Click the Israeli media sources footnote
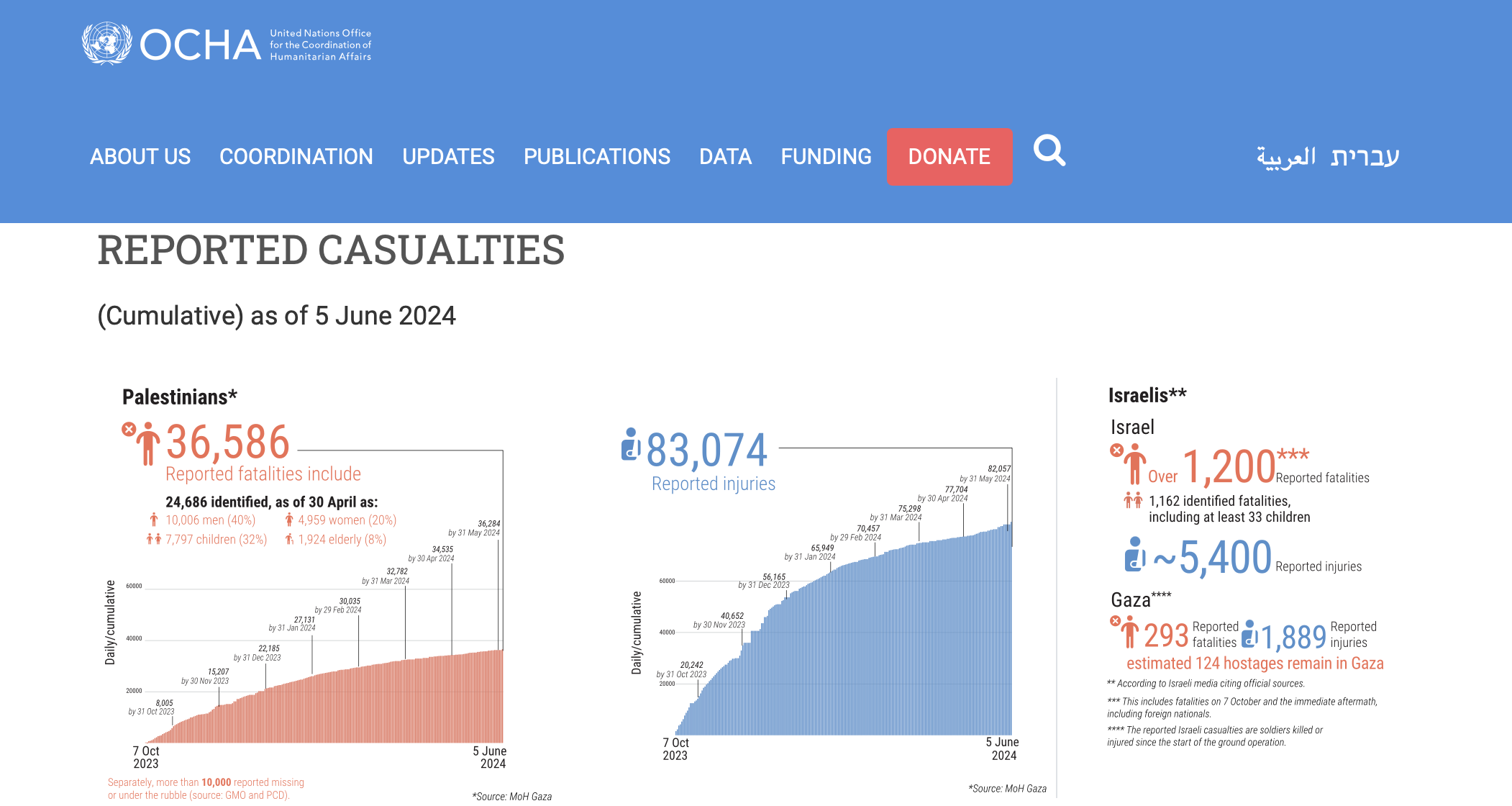Image resolution: width=1512 pixels, height=806 pixels. pos(1206,684)
